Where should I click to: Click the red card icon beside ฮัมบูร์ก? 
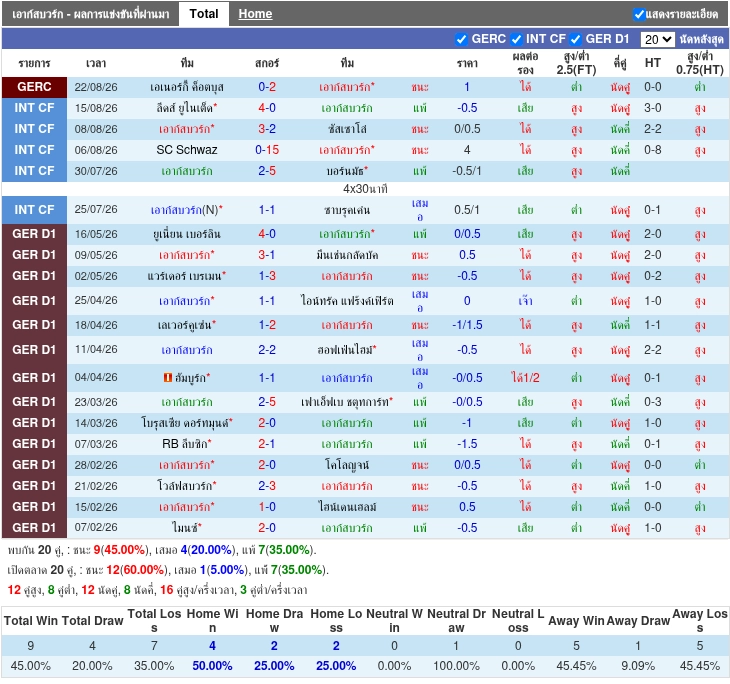point(168,378)
